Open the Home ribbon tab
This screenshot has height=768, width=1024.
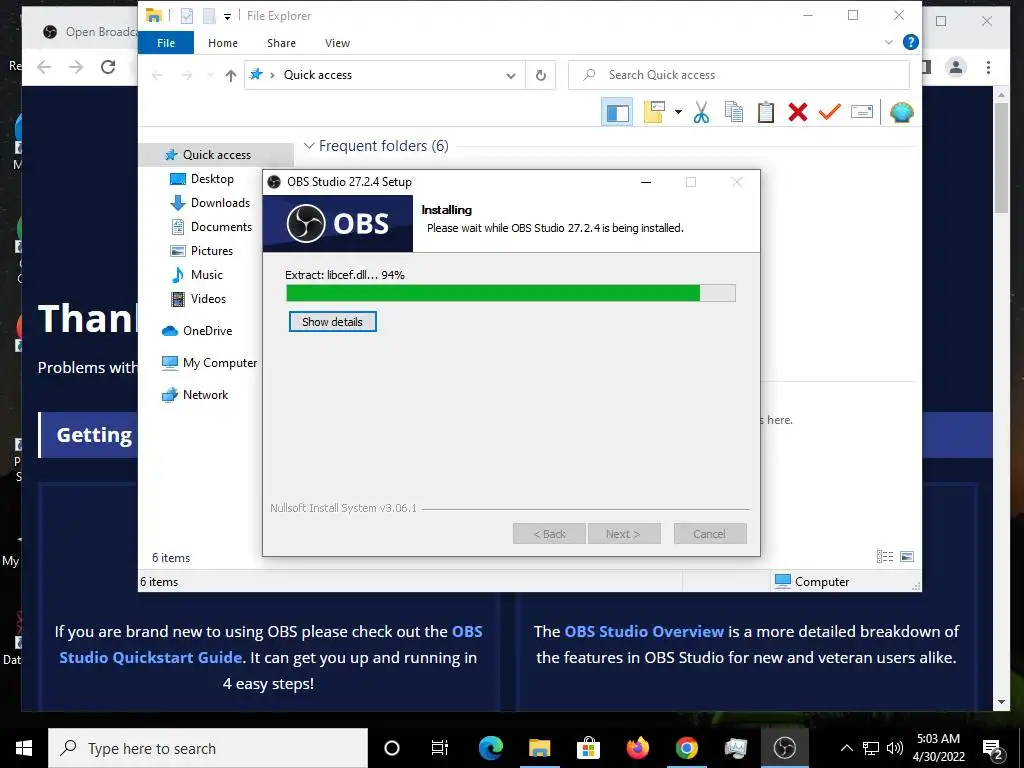(223, 42)
